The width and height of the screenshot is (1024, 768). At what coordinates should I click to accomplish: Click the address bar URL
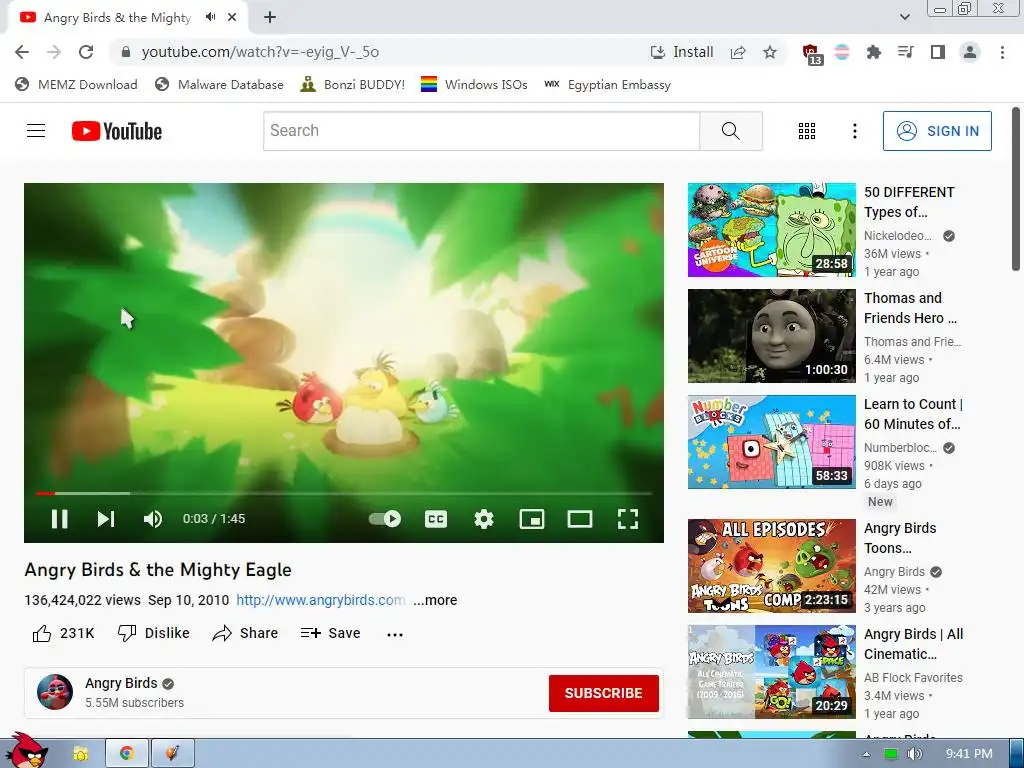point(260,52)
